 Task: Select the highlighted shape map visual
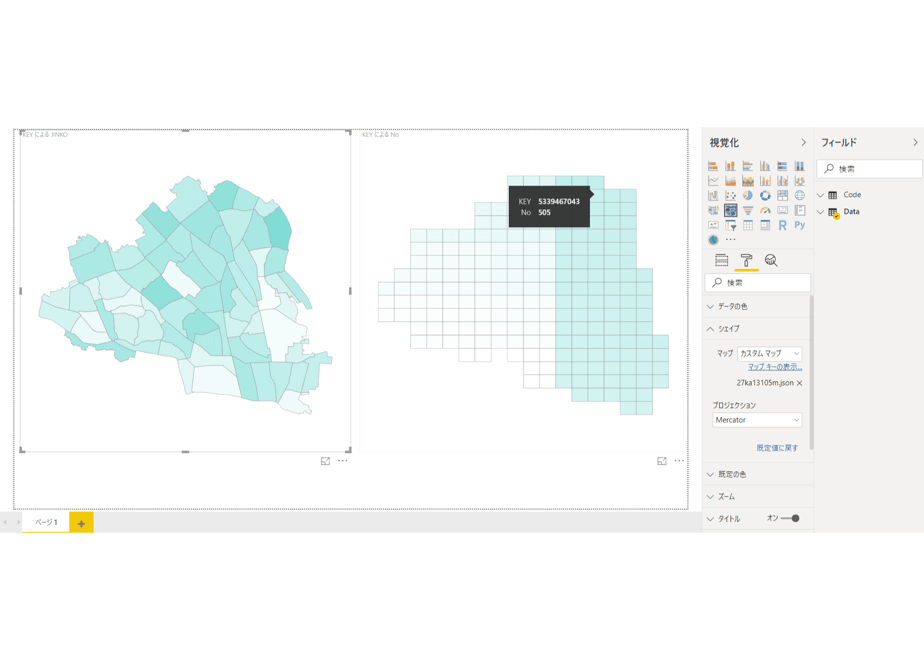(730, 210)
